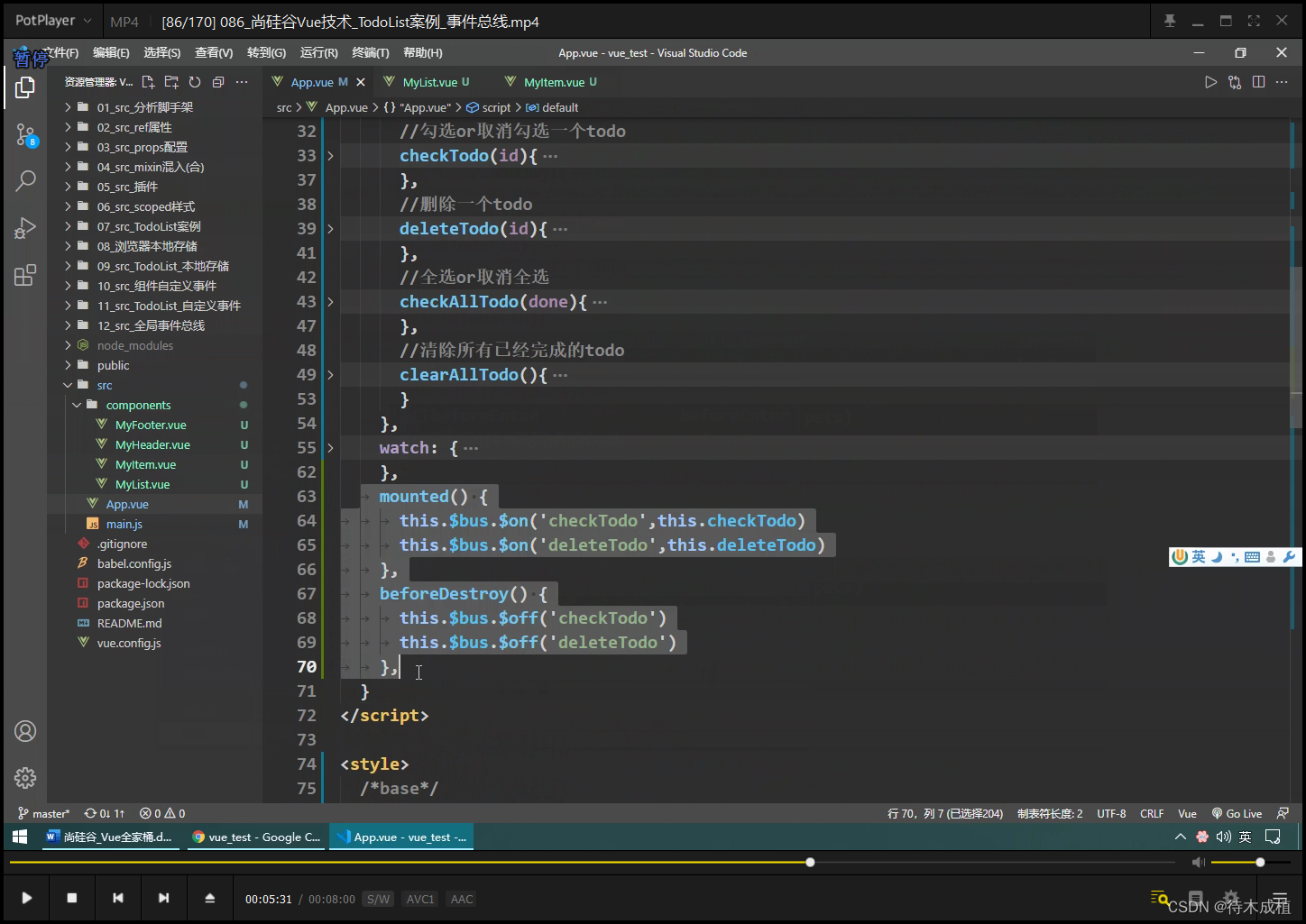This screenshot has height=924, width=1306.
Task: Click the master branch indicator
Action: pyautogui.click(x=43, y=813)
